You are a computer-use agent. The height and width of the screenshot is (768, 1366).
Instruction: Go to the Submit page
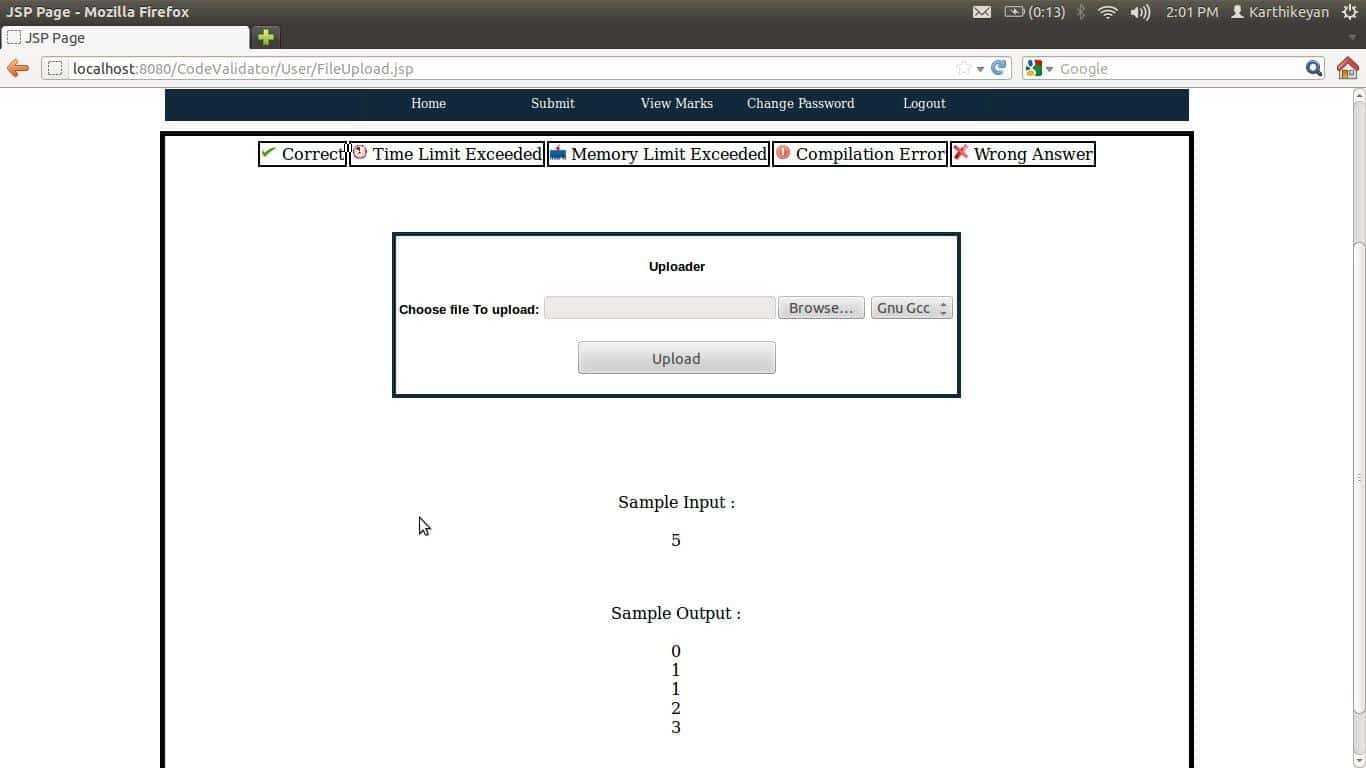pyautogui.click(x=552, y=103)
